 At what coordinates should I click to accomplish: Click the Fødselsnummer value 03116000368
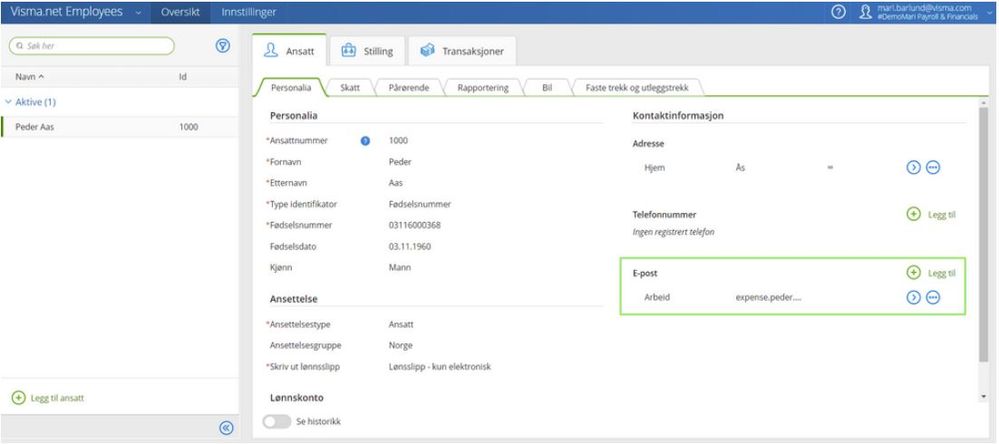coord(415,225)
